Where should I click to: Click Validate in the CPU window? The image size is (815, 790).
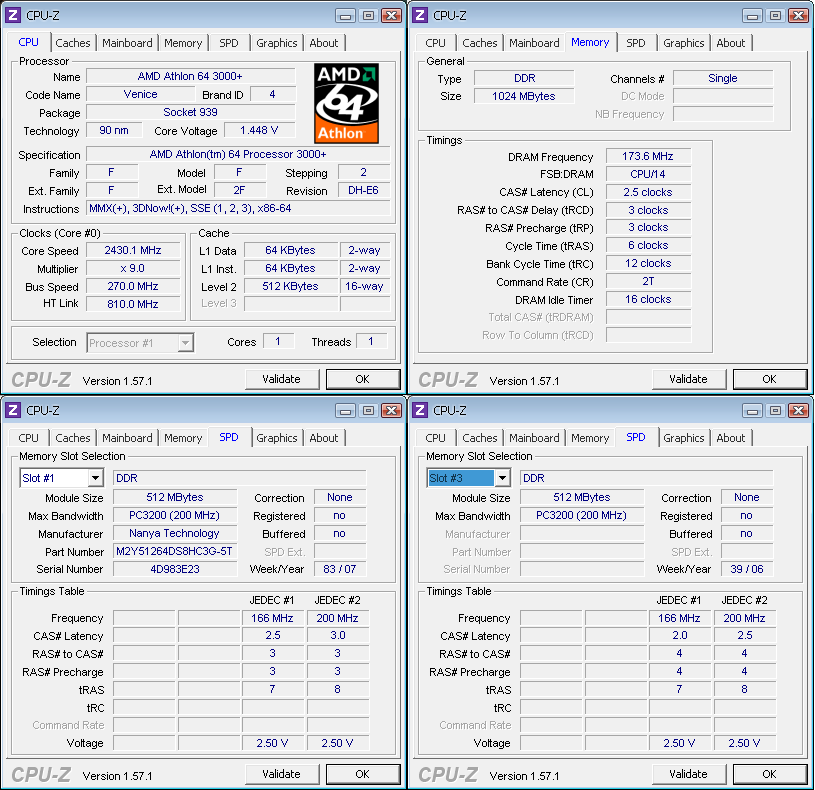(x=281, y=379)
